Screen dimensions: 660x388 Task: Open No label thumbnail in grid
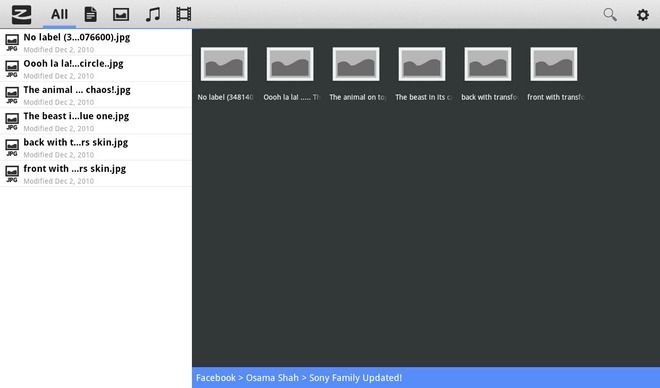pyautogui.click(x=224, y=64)
